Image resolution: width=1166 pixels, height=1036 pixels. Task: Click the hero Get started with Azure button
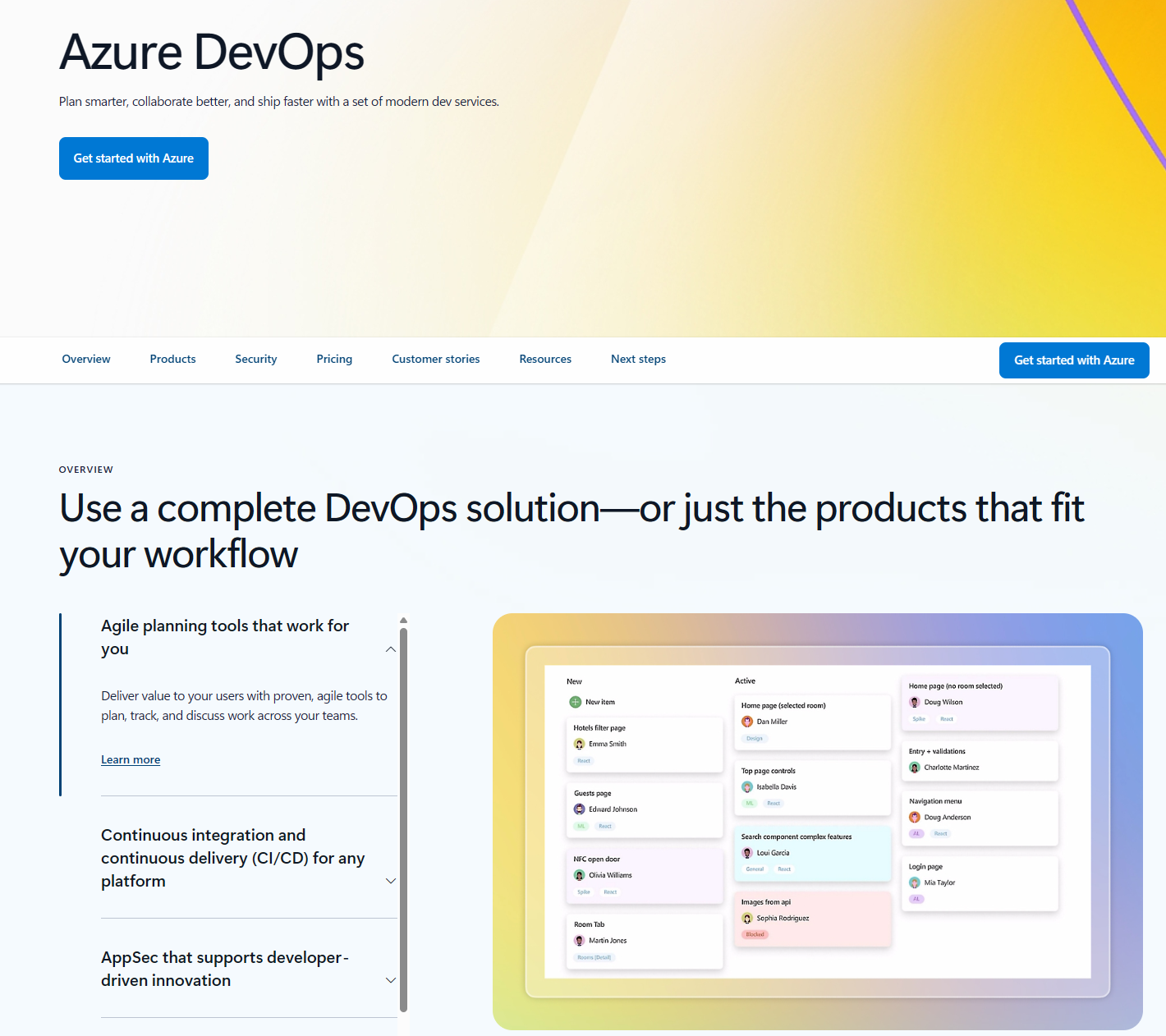click(134, 158)
